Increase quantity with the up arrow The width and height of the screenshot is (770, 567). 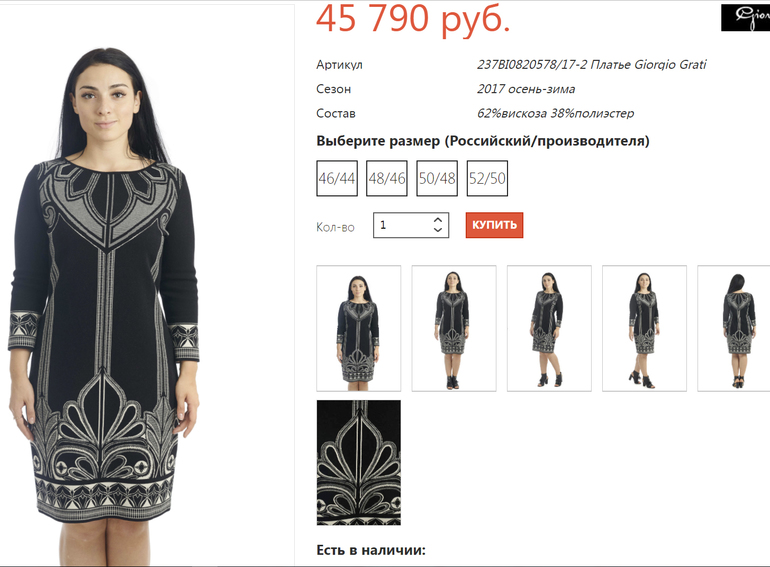[438, 220]
